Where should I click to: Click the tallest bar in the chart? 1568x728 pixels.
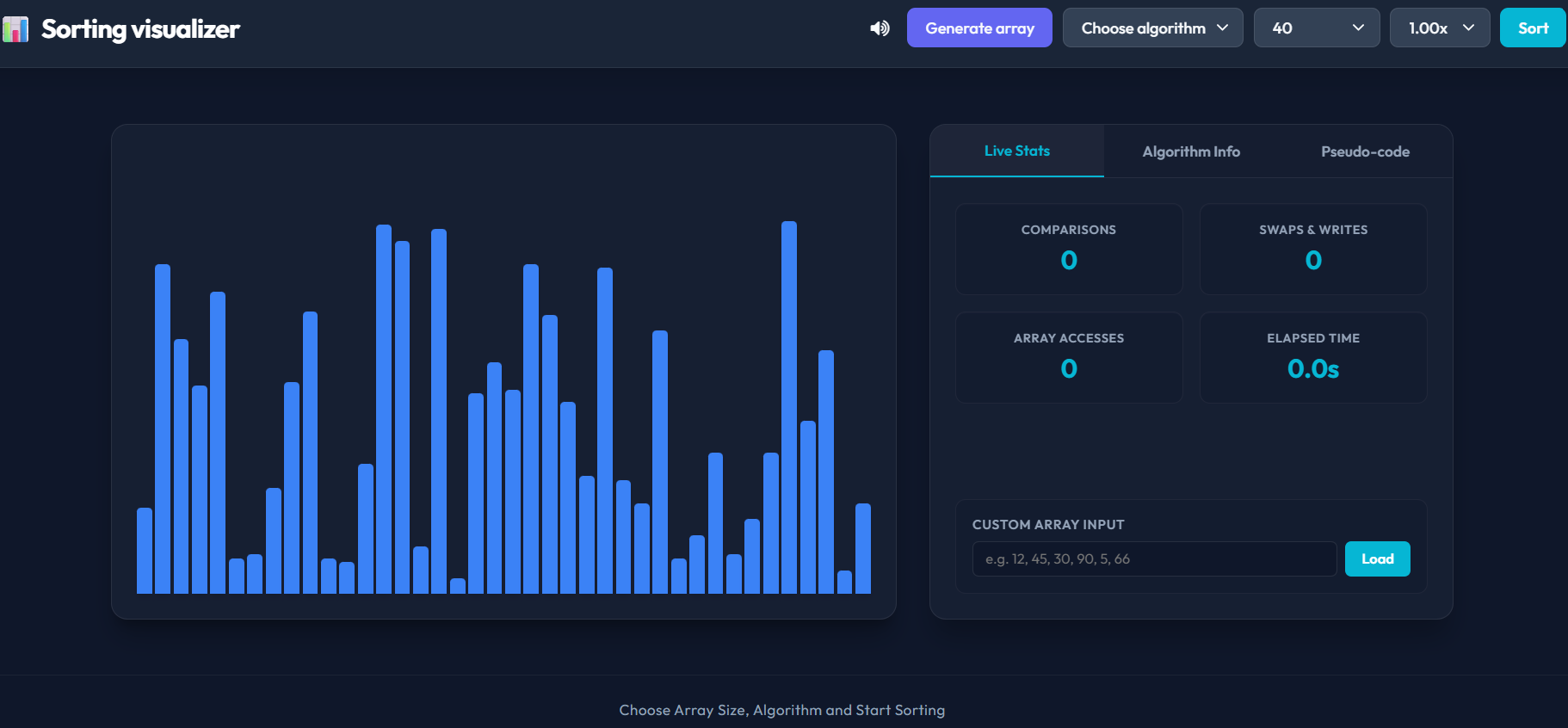[789, 407]
